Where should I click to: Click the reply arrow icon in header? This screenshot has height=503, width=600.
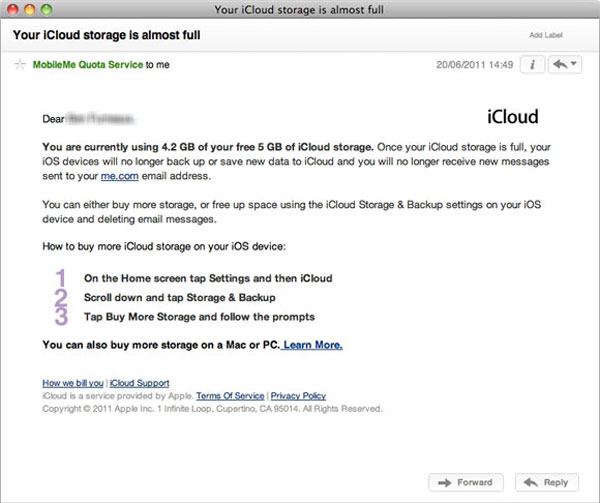pos(560,64)
